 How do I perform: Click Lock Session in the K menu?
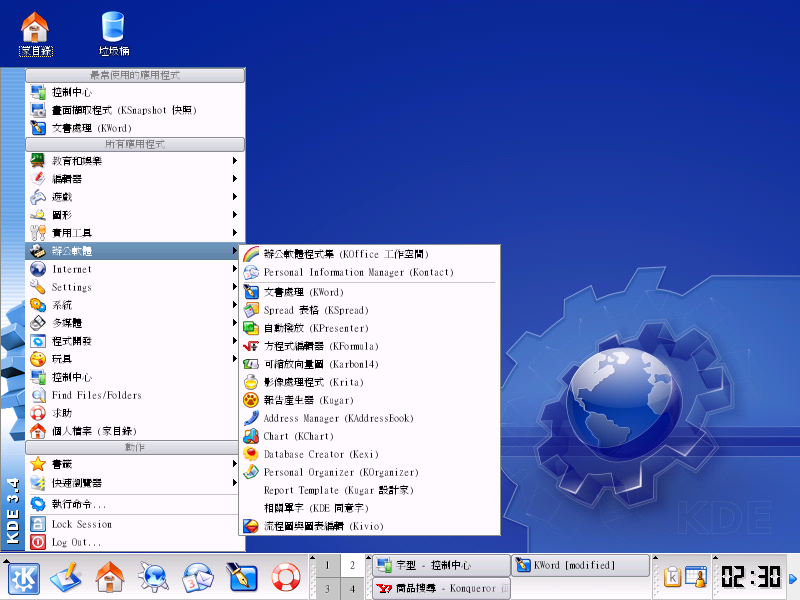pos(81,524)
